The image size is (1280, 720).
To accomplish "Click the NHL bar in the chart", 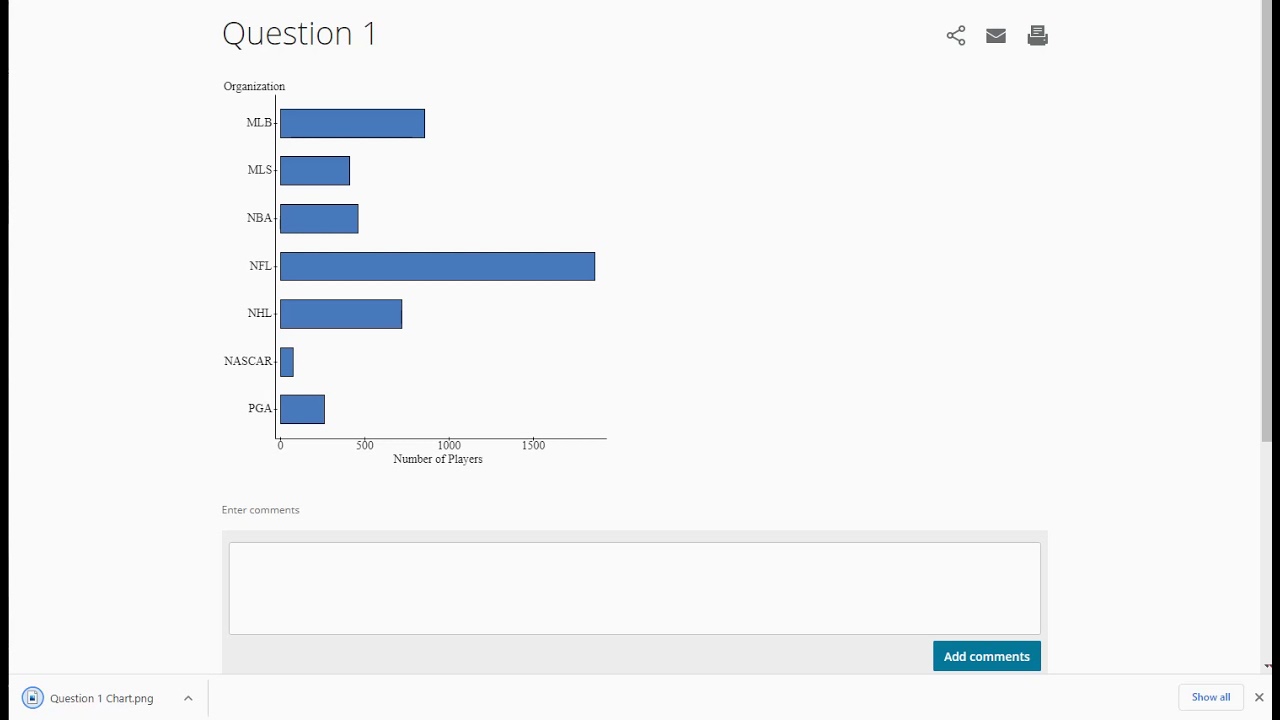I will pyautogui.click(x=341, y=314).
